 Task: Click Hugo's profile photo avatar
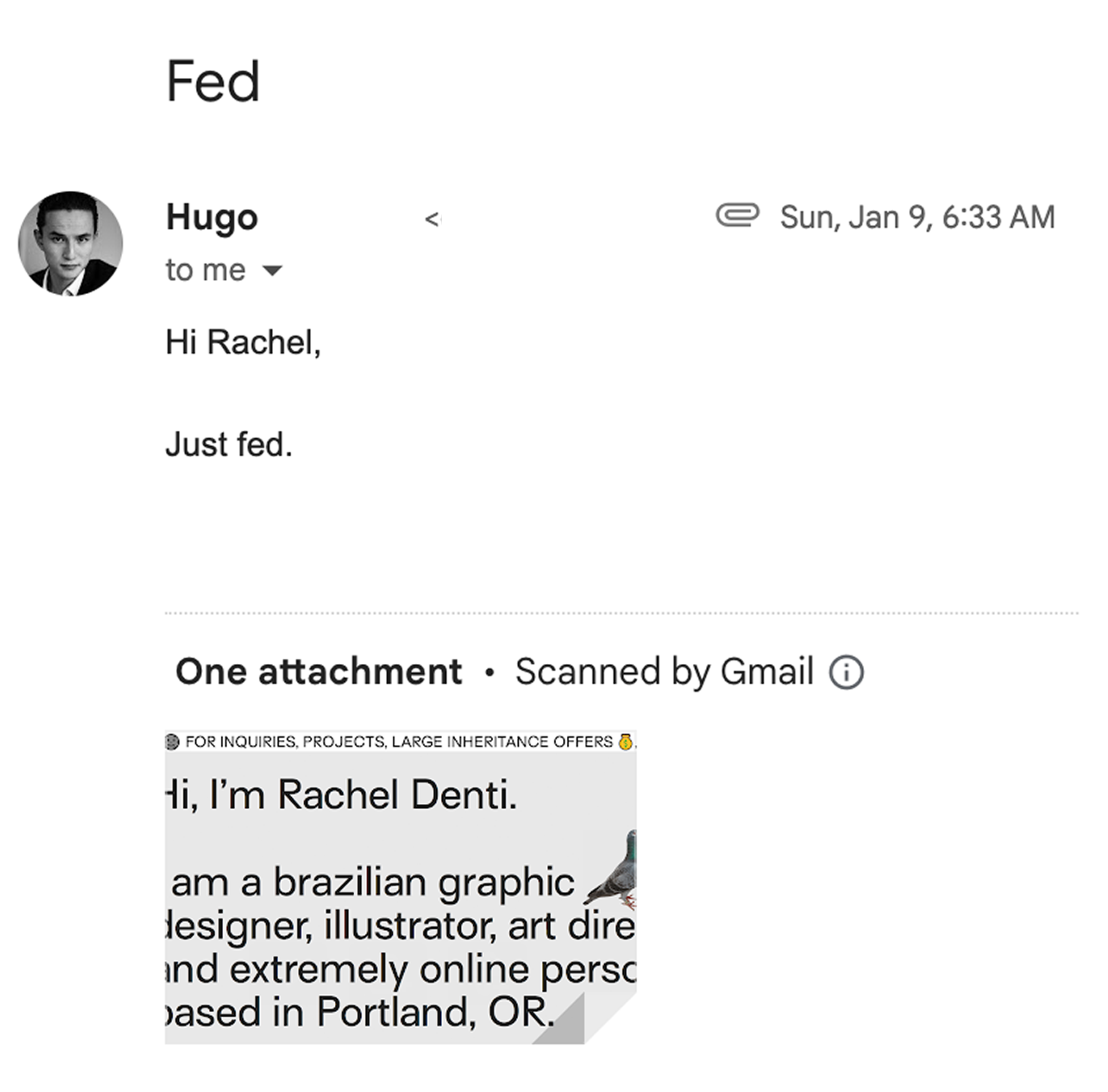[70, 244]
